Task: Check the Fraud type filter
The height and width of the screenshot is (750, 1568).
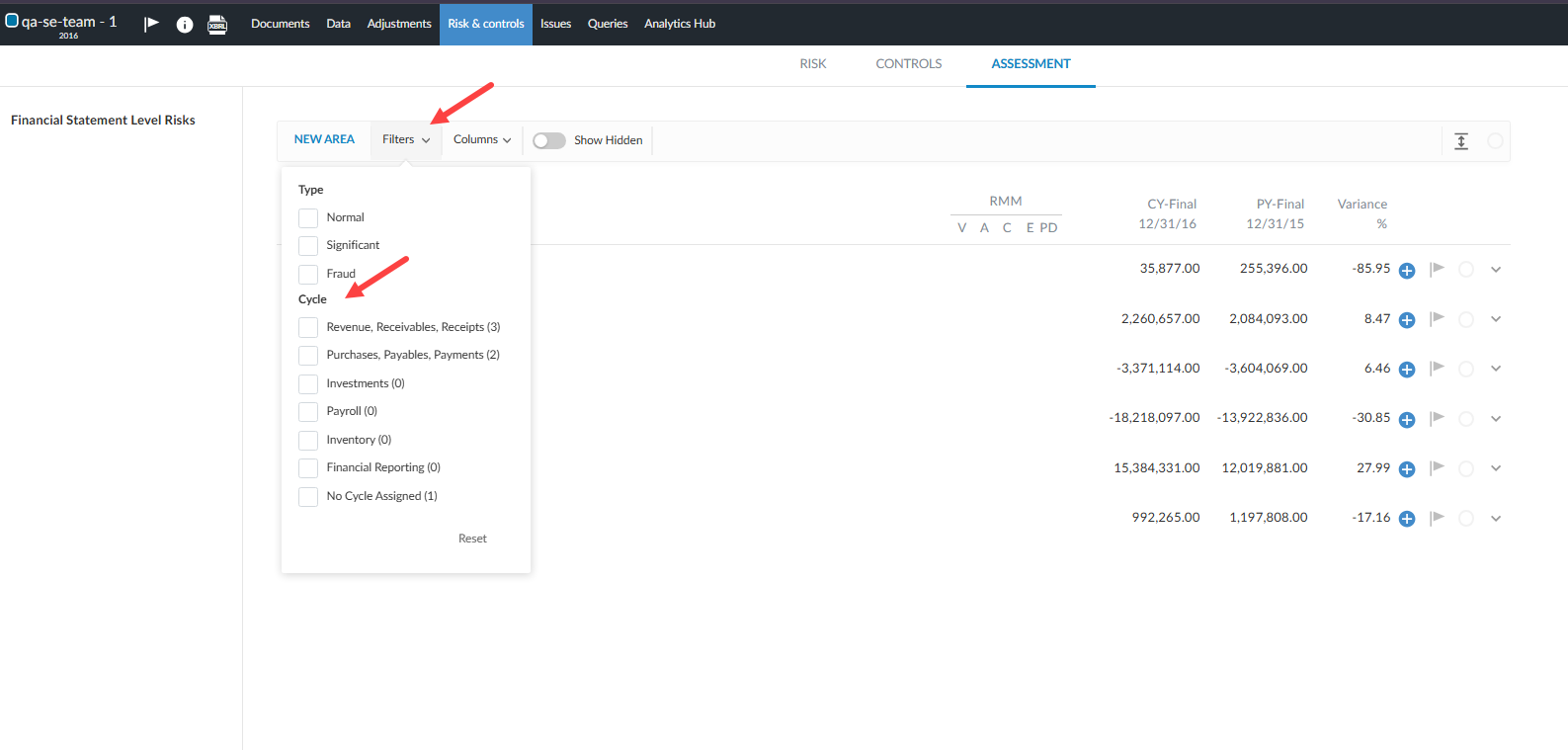Action: (308, 274)
